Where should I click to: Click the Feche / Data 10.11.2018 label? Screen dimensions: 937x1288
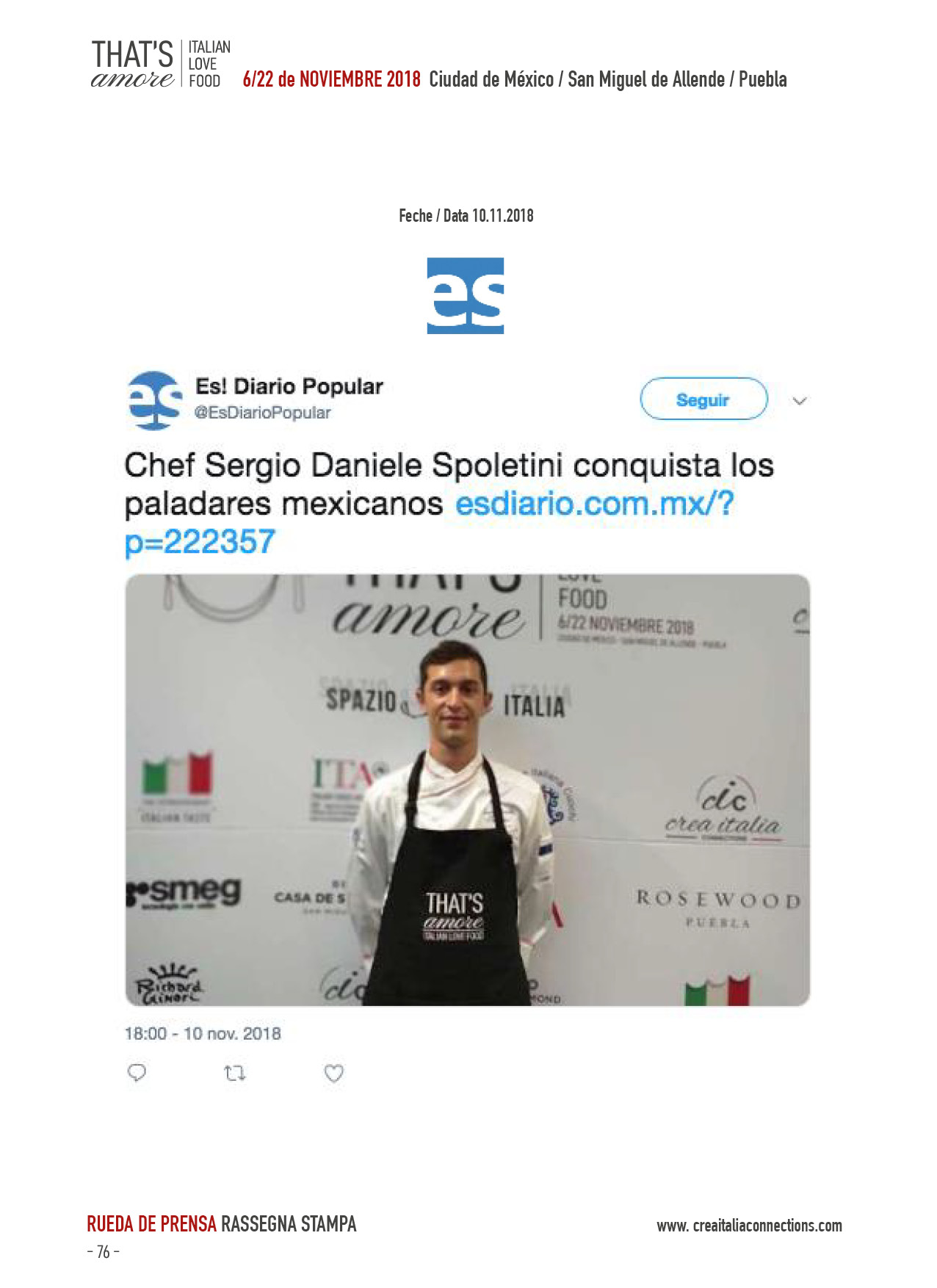[466, 216]
